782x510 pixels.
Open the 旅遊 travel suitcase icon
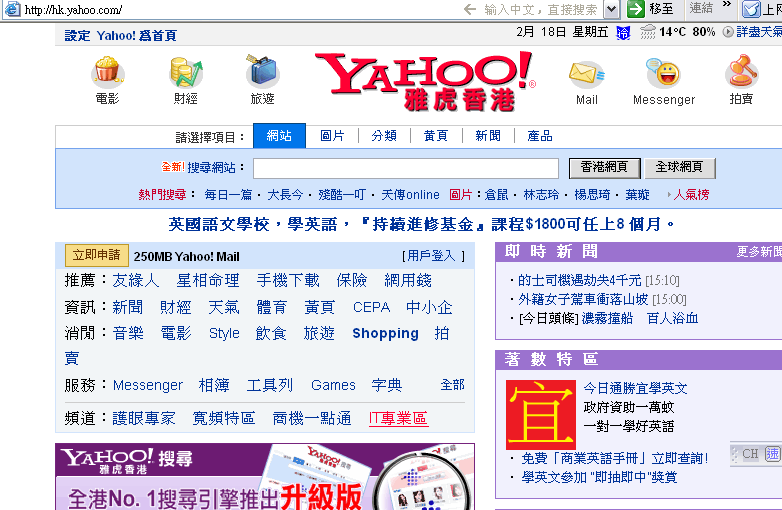262,71
